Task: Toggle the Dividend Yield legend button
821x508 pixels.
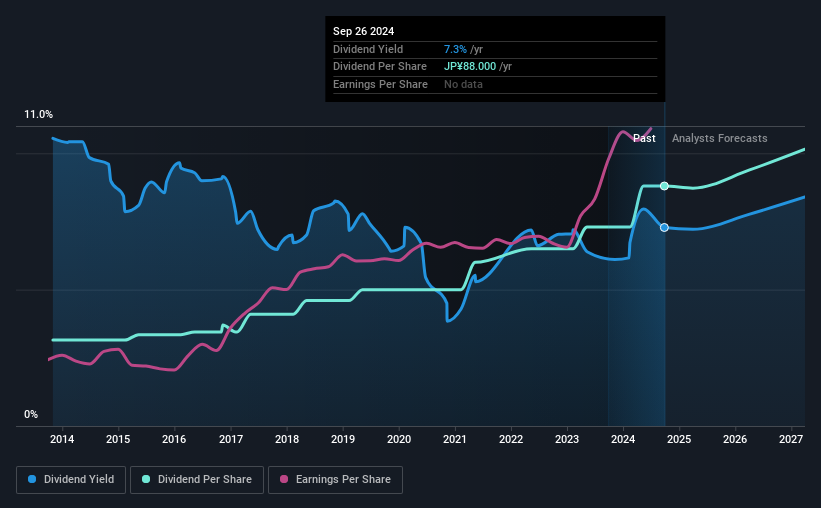Action: (x=71, y=480)
